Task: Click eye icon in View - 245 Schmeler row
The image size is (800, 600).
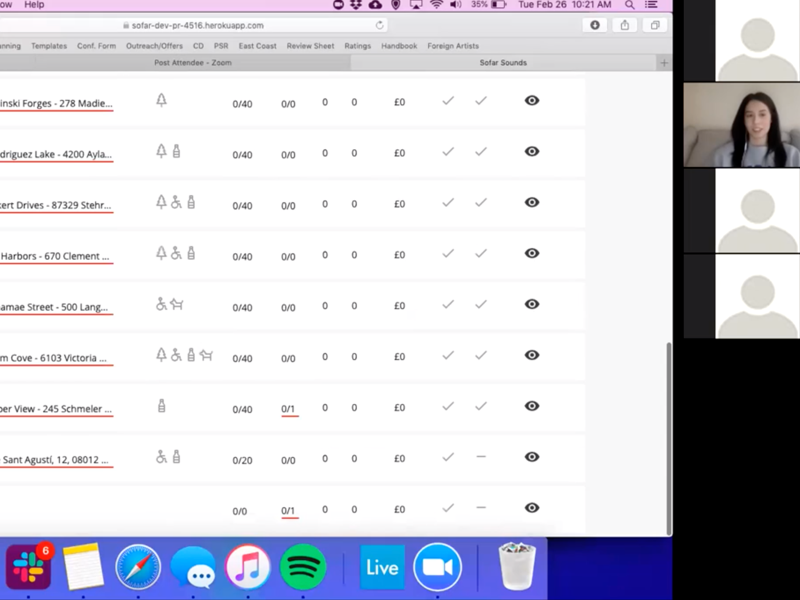Action: 532,406
